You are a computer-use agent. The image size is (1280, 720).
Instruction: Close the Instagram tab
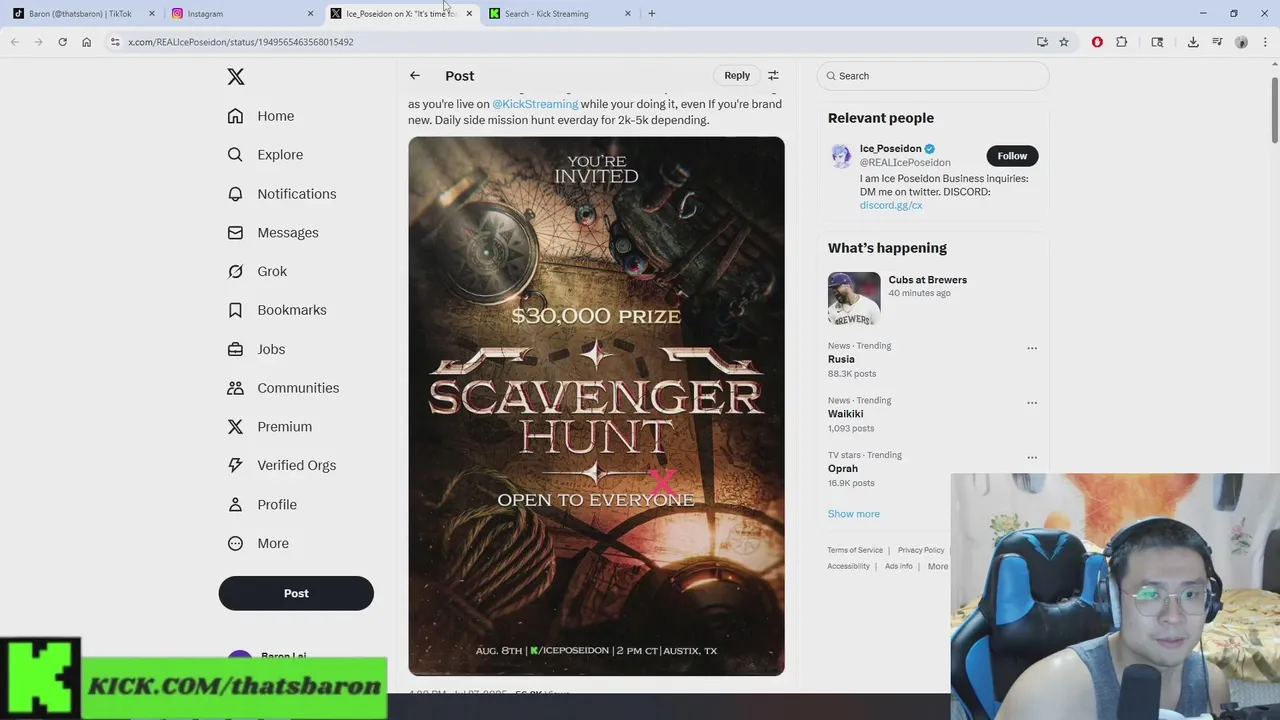310,14
